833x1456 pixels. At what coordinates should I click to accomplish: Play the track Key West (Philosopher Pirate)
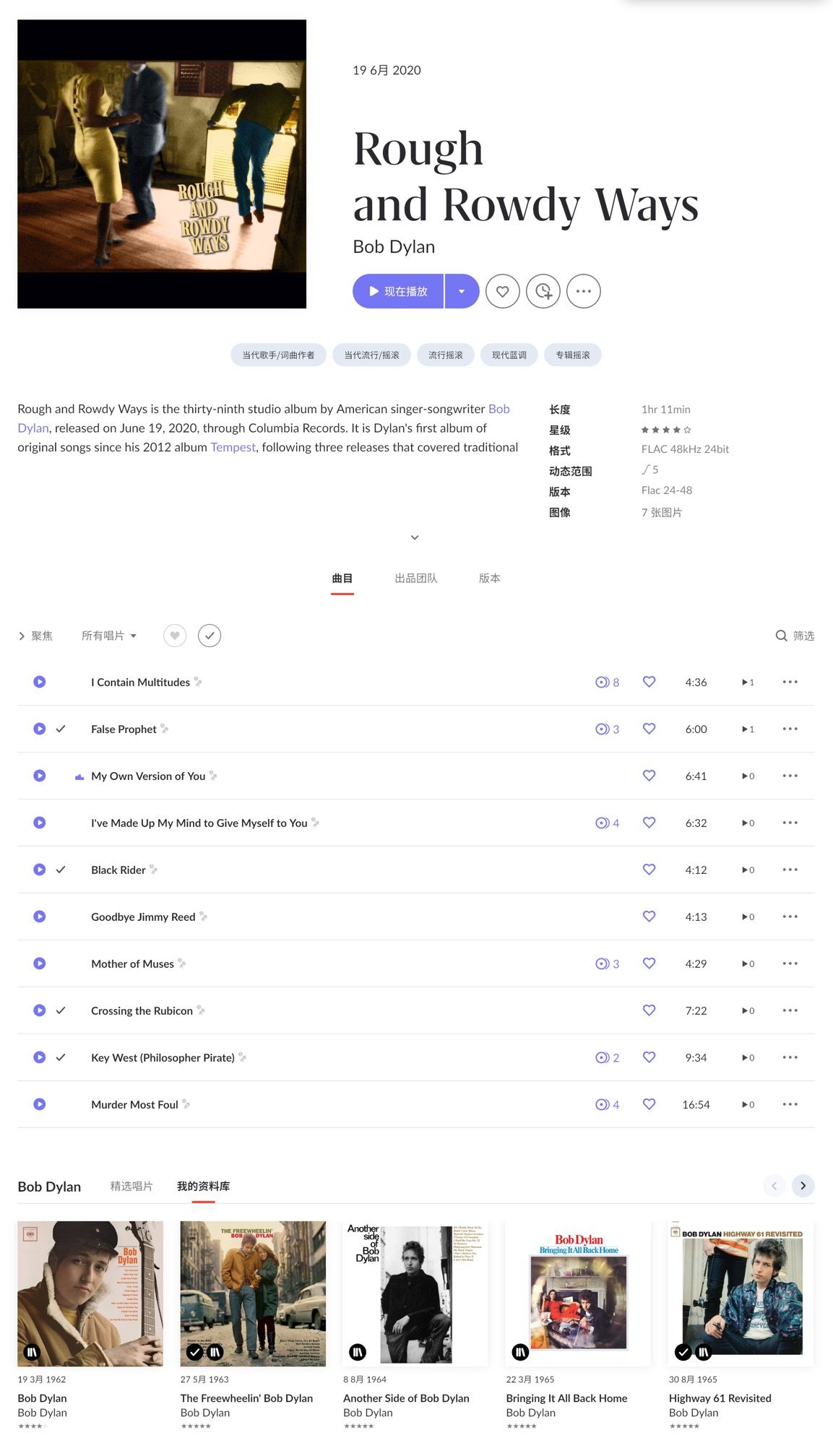point(40,1057)
